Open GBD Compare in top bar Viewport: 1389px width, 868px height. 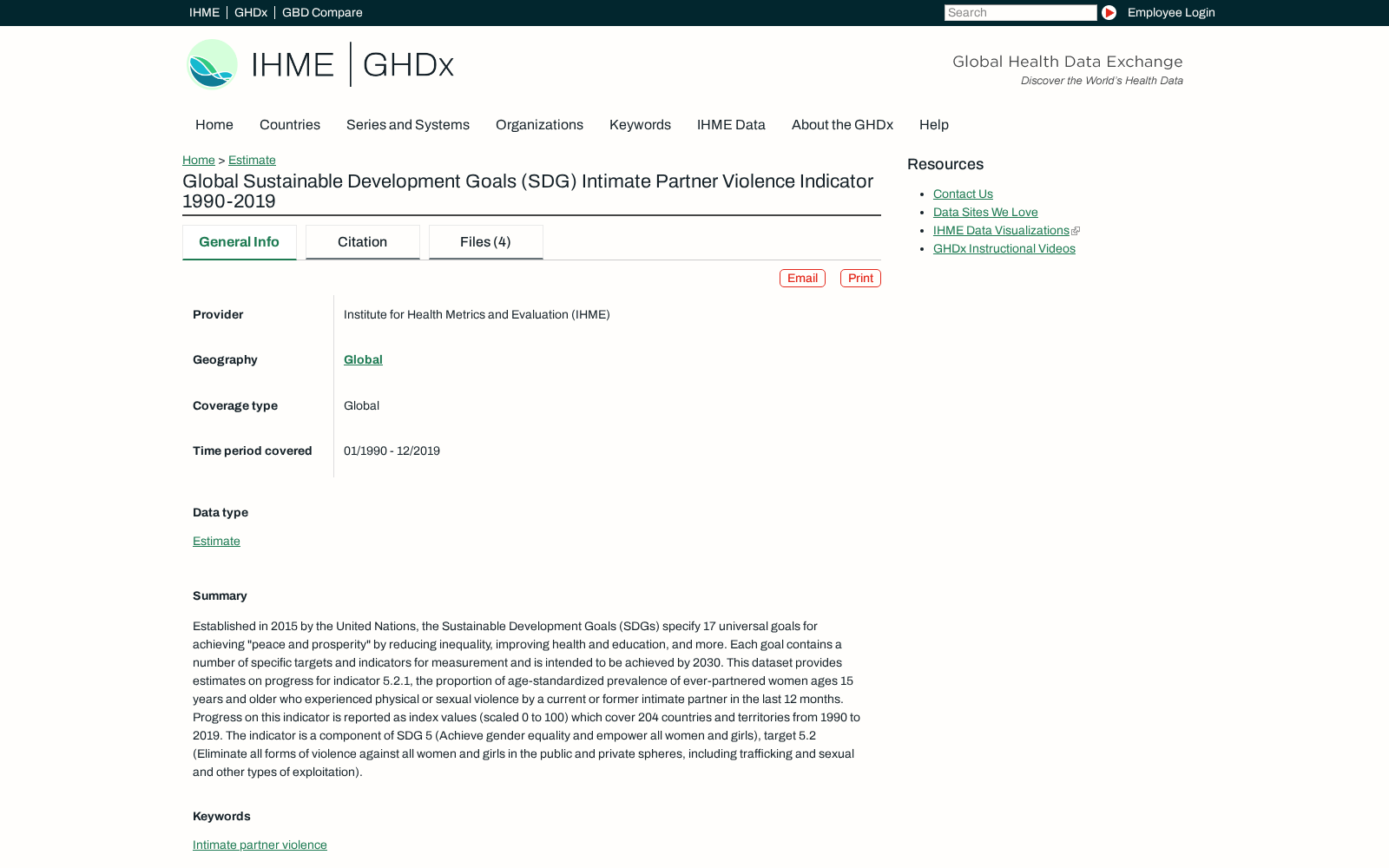(x=322, y=13)
